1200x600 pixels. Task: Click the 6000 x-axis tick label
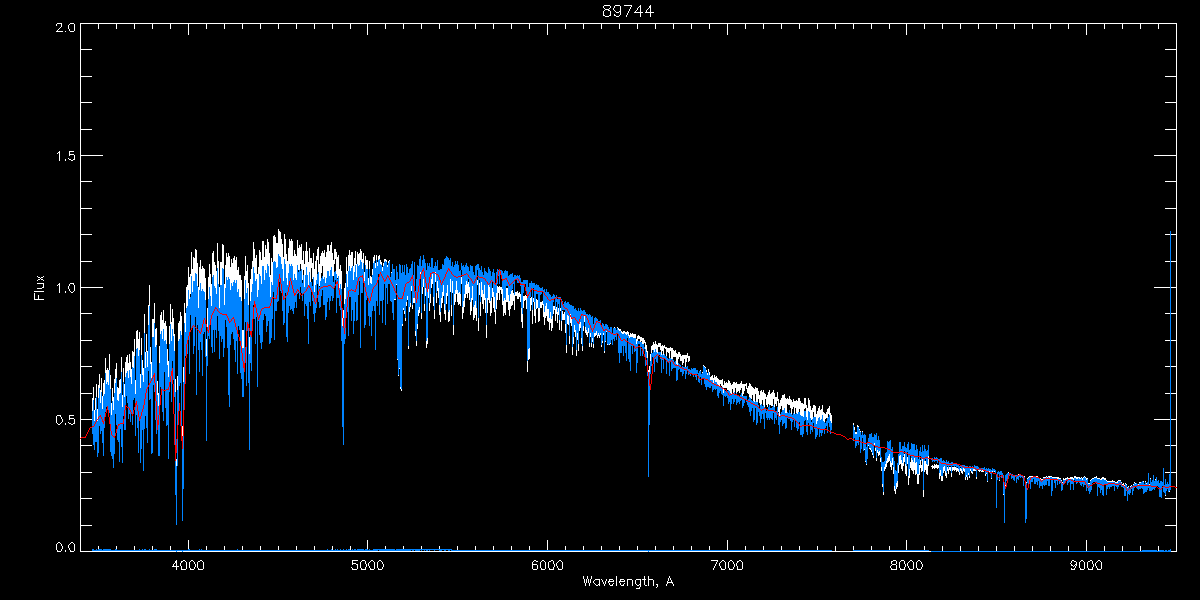point(547,565)
